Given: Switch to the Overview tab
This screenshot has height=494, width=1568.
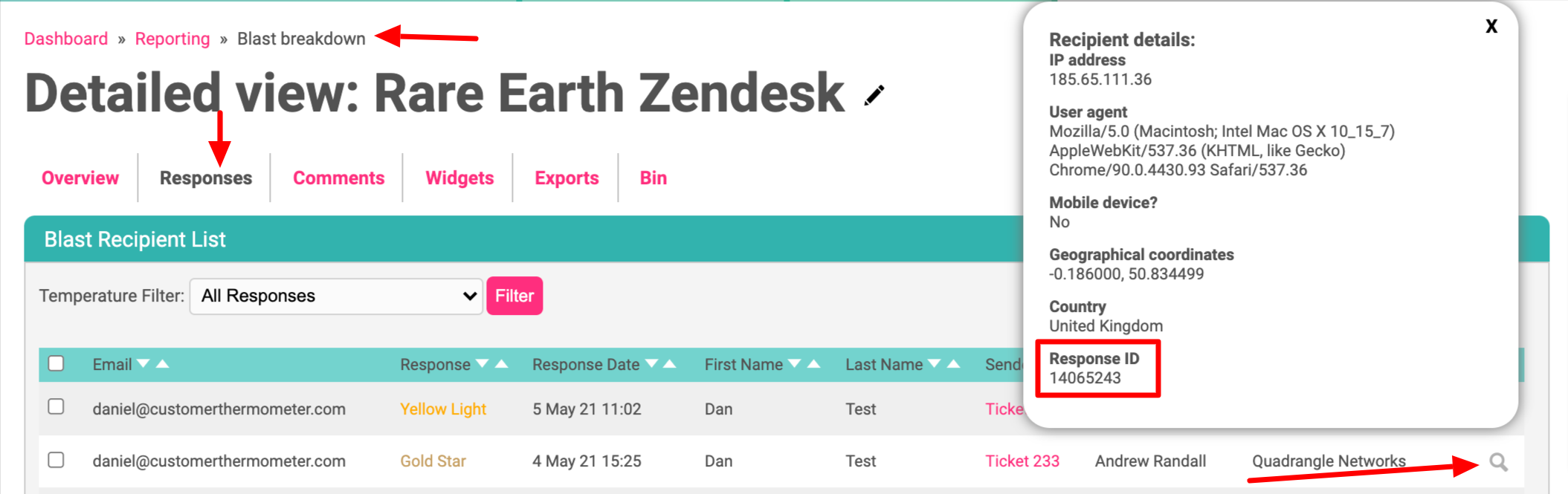Looking at the screenshot, I should (x=80, y=178).
